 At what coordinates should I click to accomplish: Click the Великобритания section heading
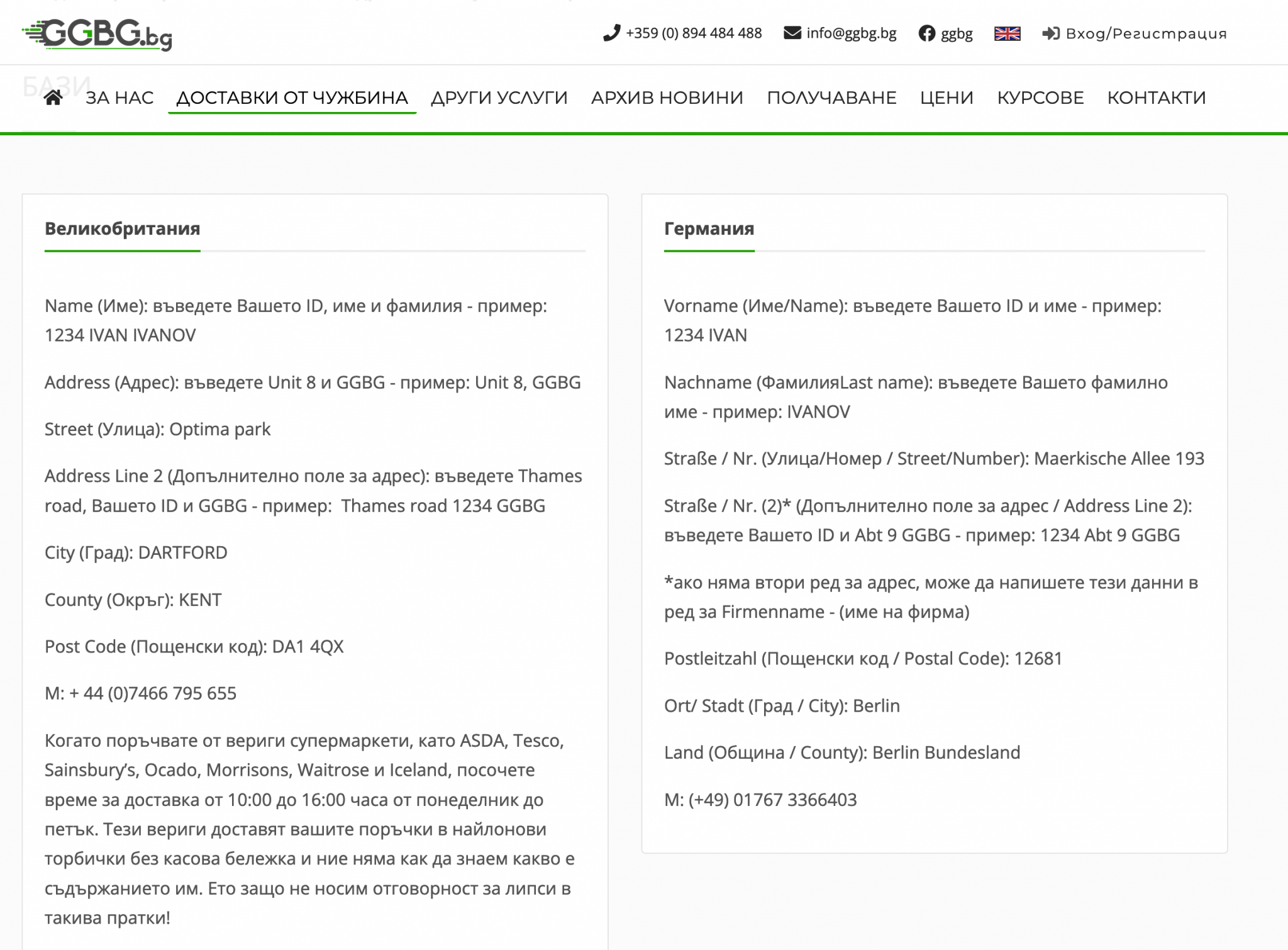[x=122, y=228]
